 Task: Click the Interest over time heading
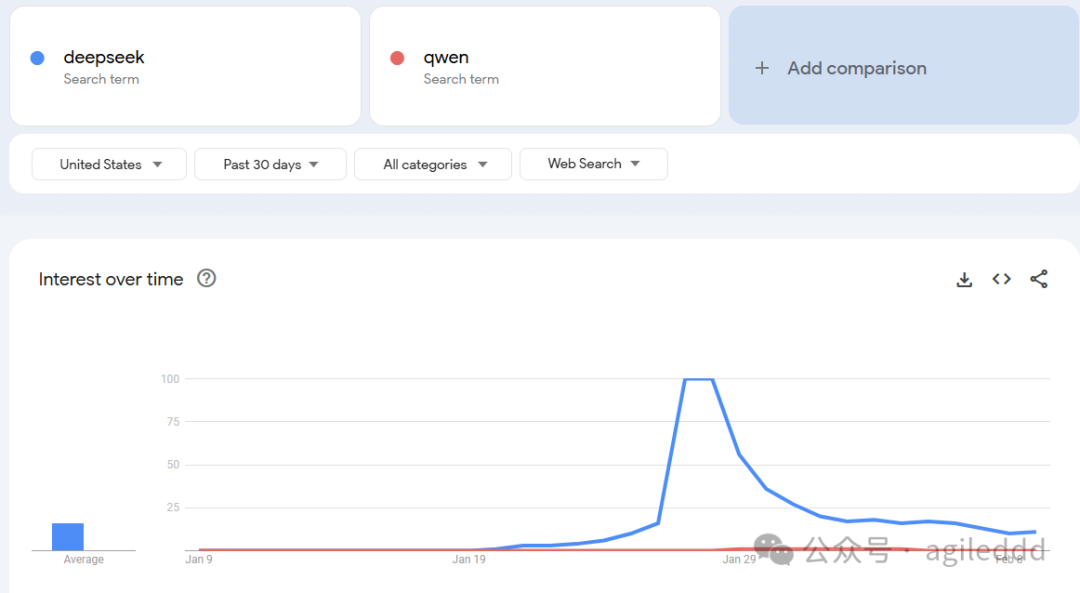coord(111,279)
